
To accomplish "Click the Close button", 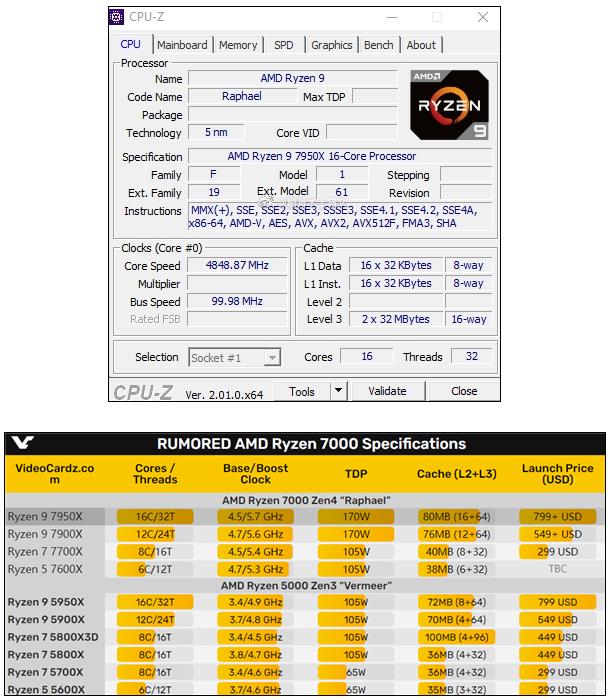I will click(464, 391).
